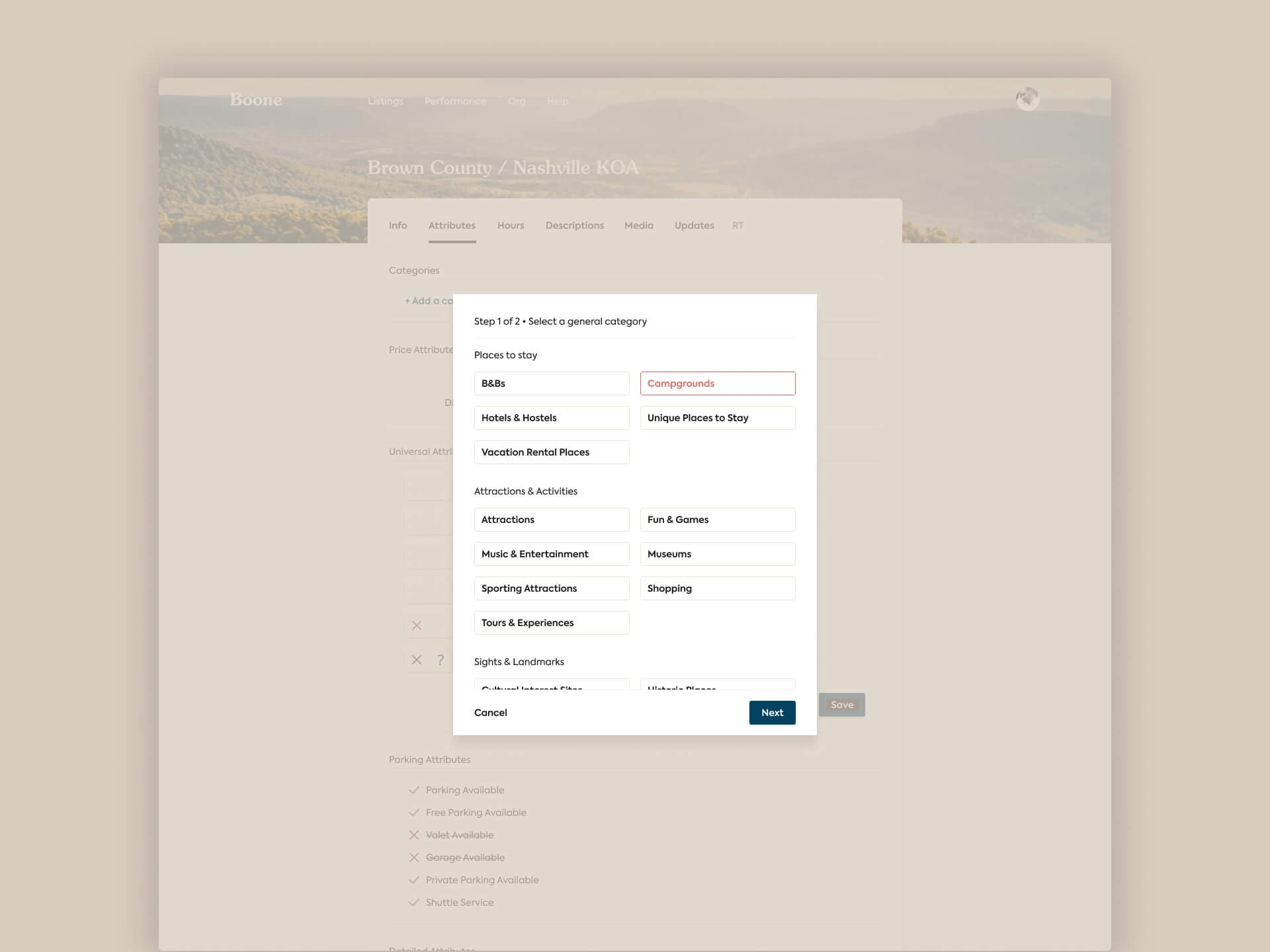The width and height of the screenshot is (1270, 952).
Task: Toggle the Valet Available X mark
Action: [414, 835]
